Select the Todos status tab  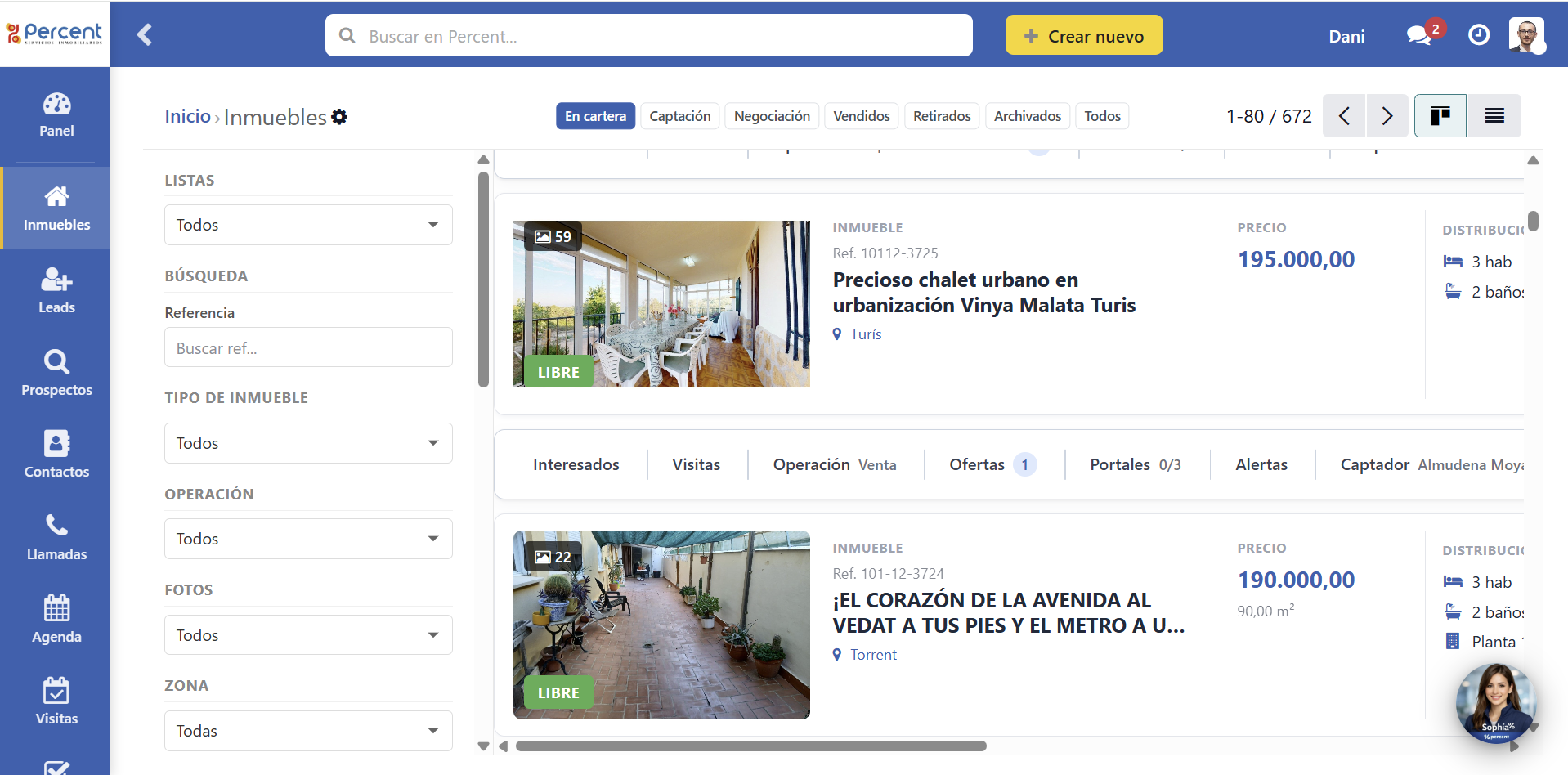[1102, 116]
